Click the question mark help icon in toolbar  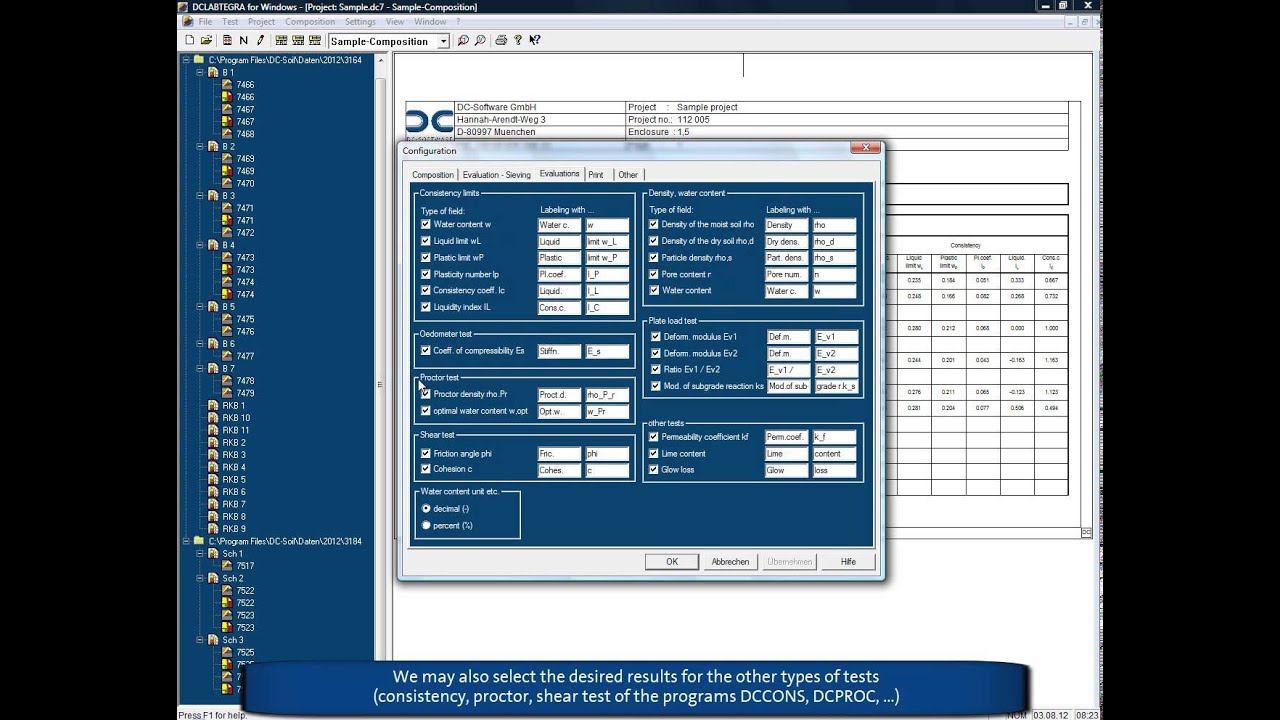tap(518, 41)
